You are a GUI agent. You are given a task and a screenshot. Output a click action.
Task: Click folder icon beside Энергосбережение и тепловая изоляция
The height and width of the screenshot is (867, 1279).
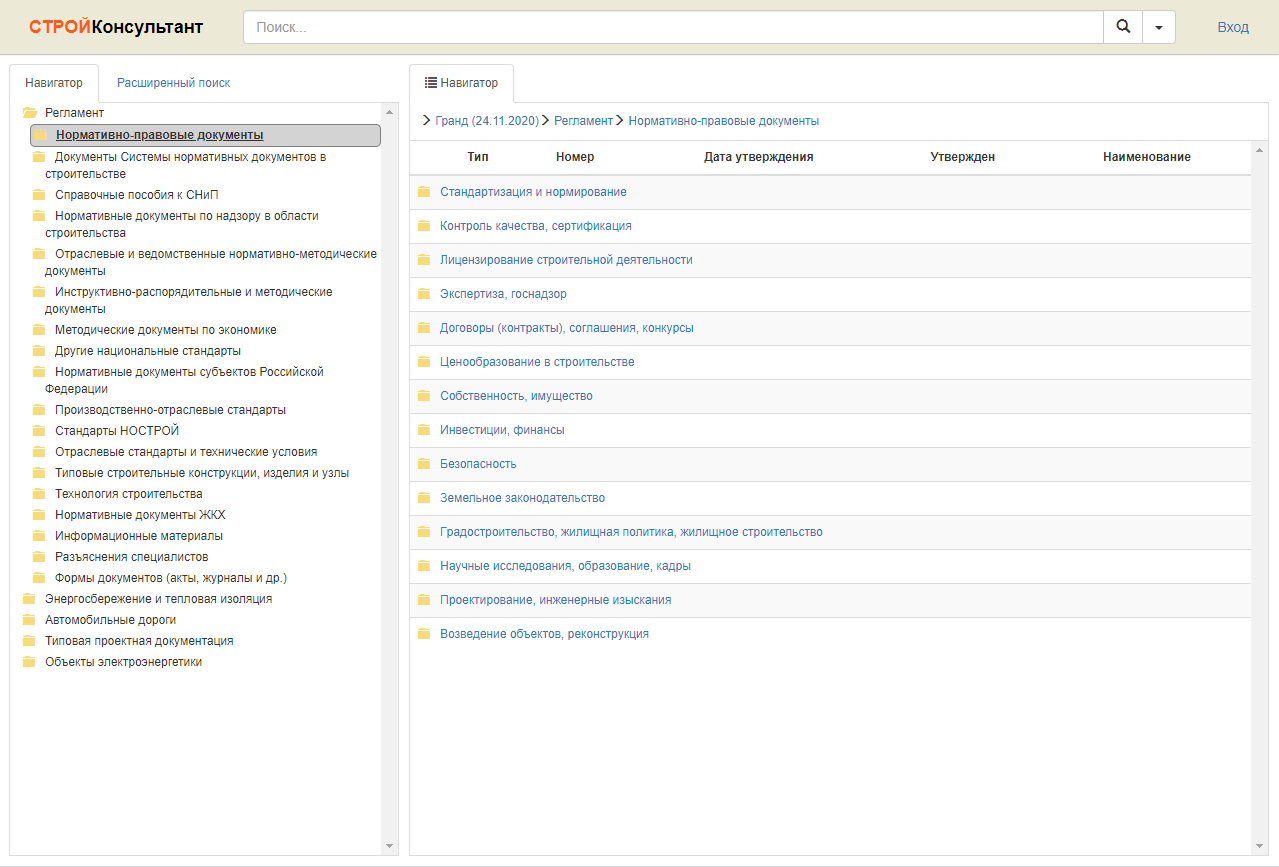29,599
